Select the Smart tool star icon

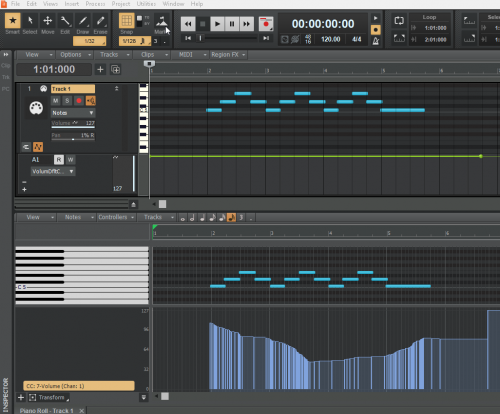click(13, 21)
